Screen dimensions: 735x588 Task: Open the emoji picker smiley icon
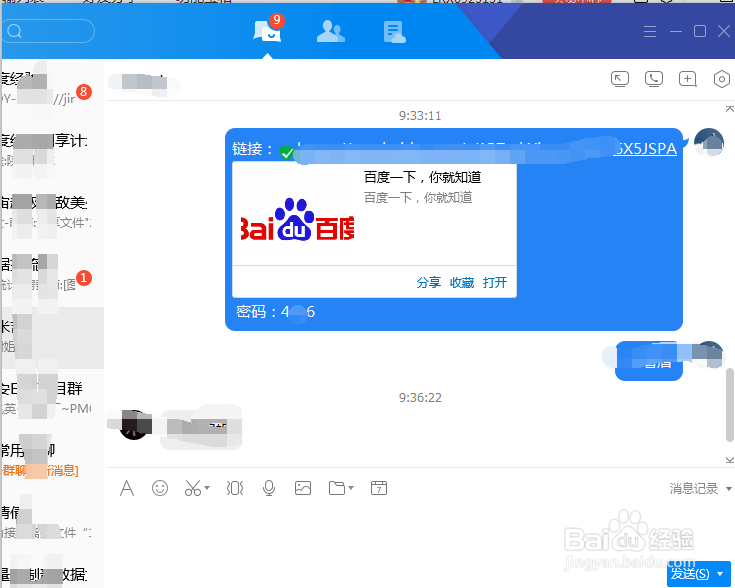[160, 488]
